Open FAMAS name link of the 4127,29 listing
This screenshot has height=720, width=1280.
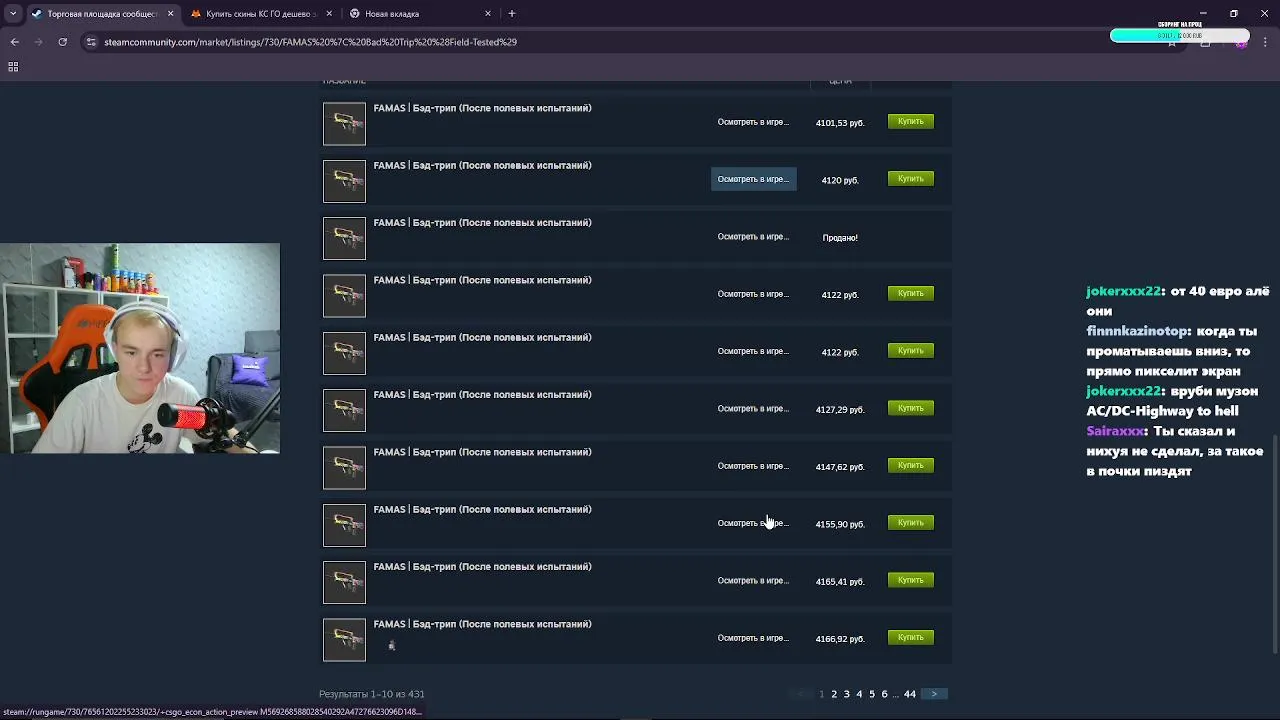(x=482, y=394)
